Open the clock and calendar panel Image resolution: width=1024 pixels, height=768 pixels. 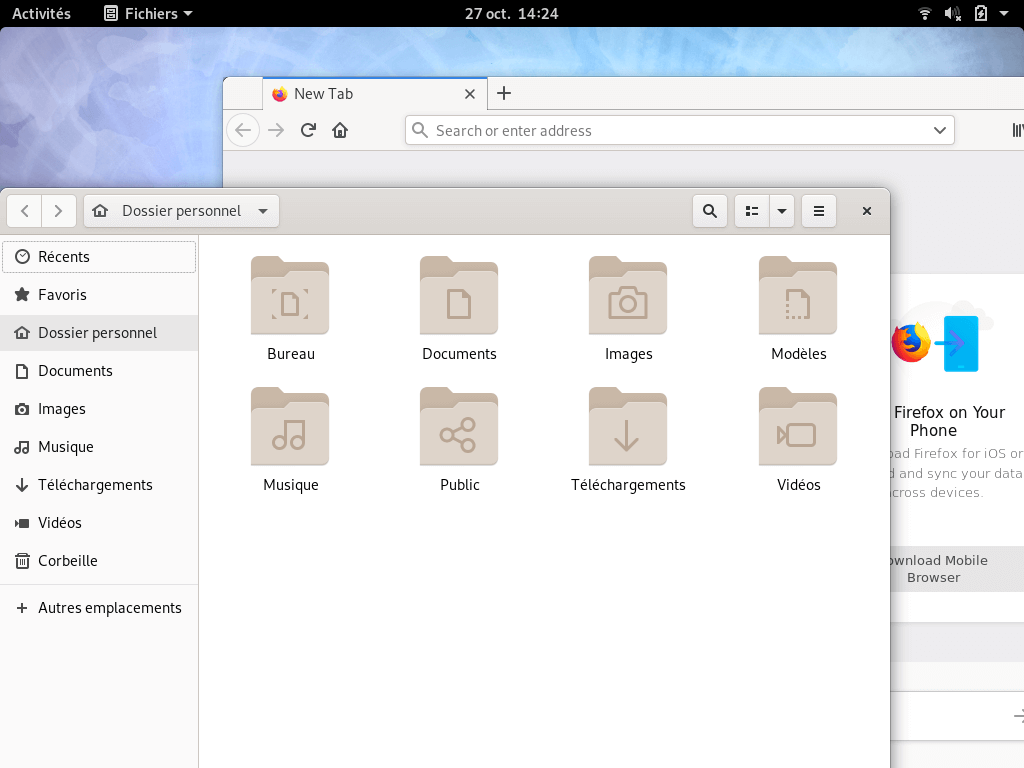coord(511,14)
